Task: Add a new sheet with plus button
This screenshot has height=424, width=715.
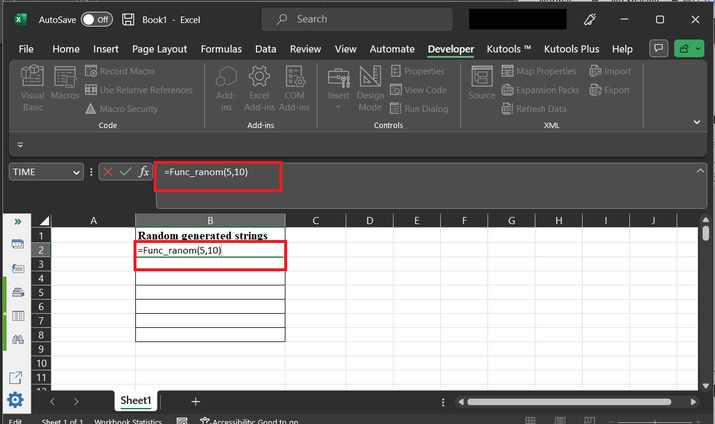Action: 196,401
